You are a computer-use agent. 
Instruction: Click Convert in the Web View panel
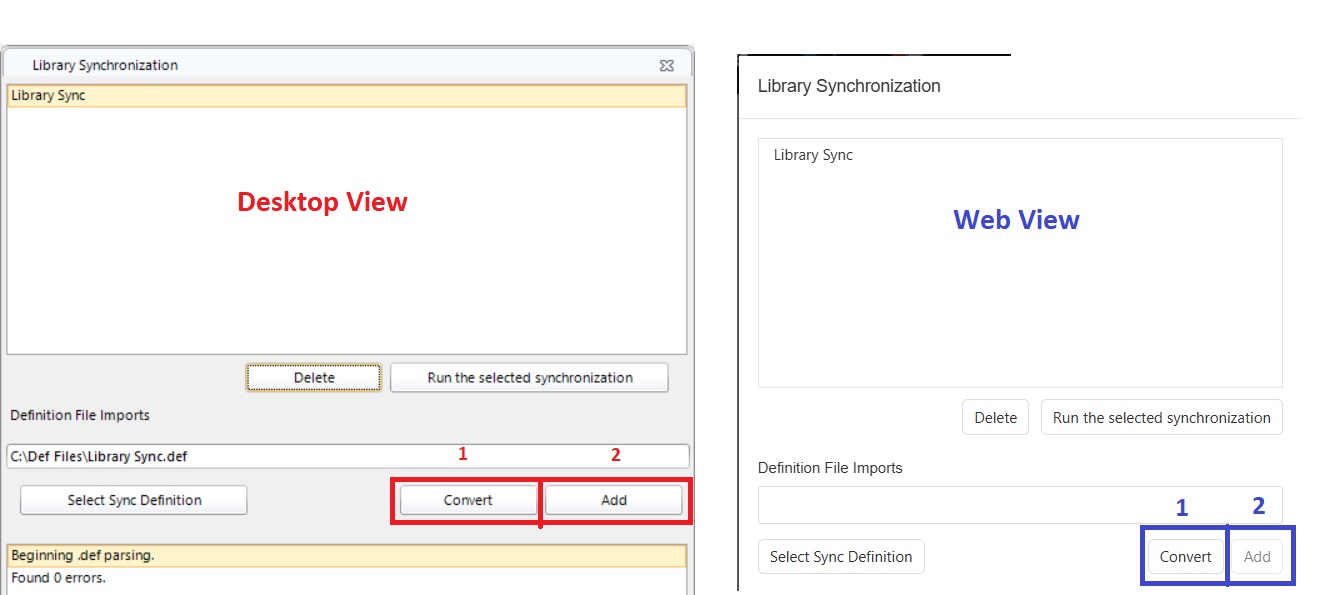1186,556
